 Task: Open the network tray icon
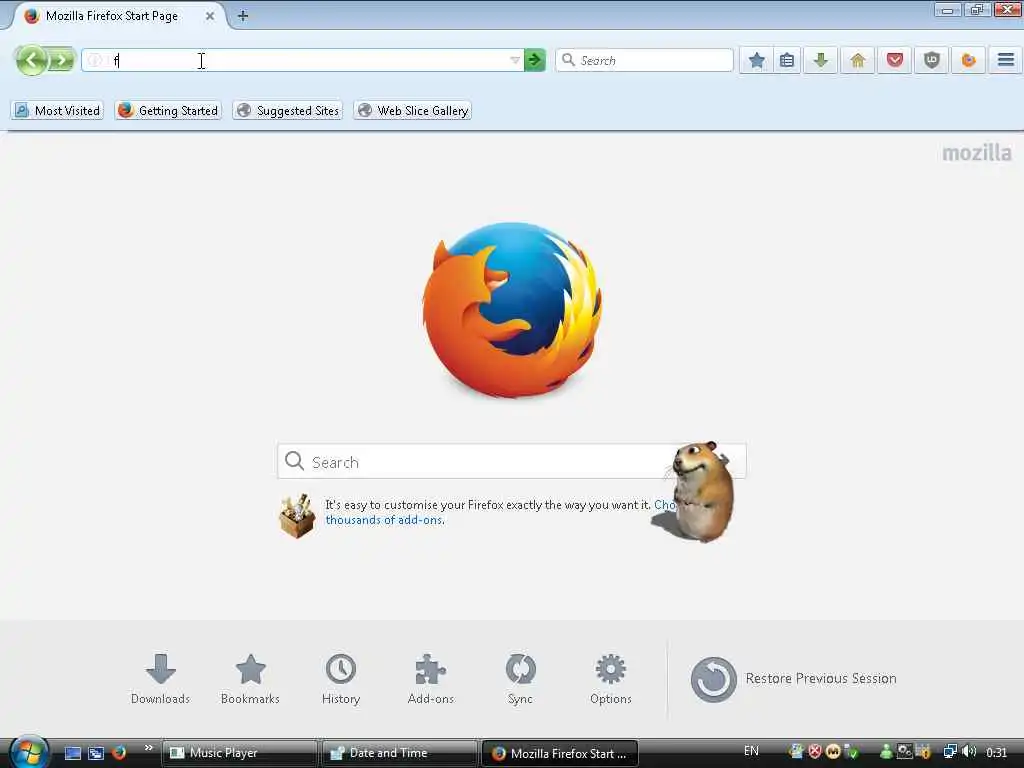(x=950, y=752)
